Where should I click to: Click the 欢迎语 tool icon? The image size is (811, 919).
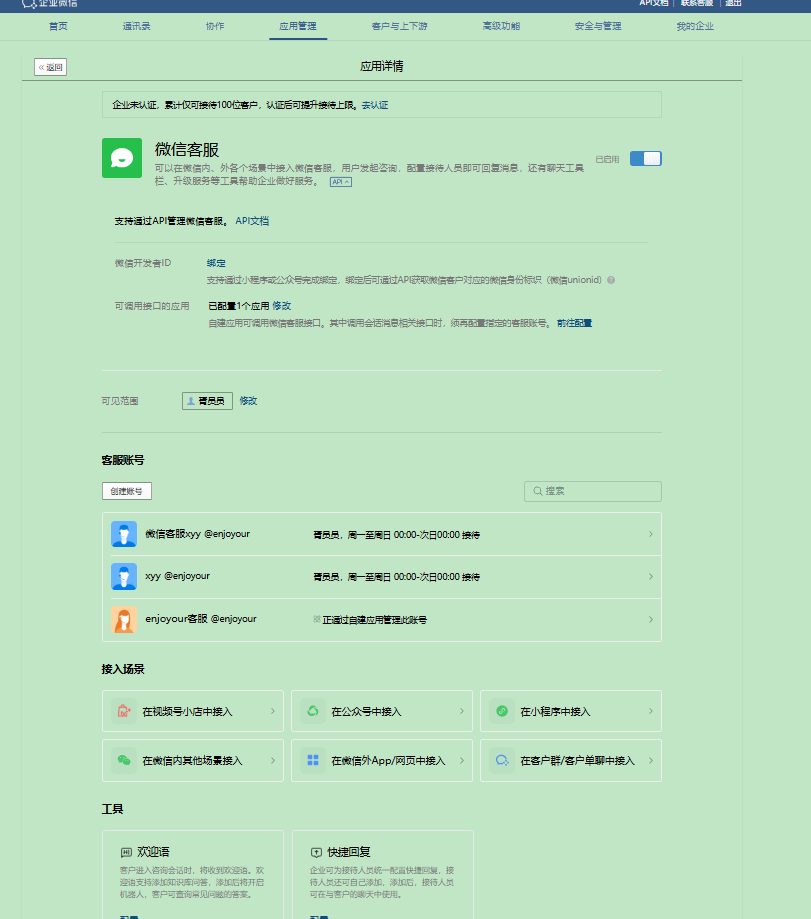click(126, 852)
